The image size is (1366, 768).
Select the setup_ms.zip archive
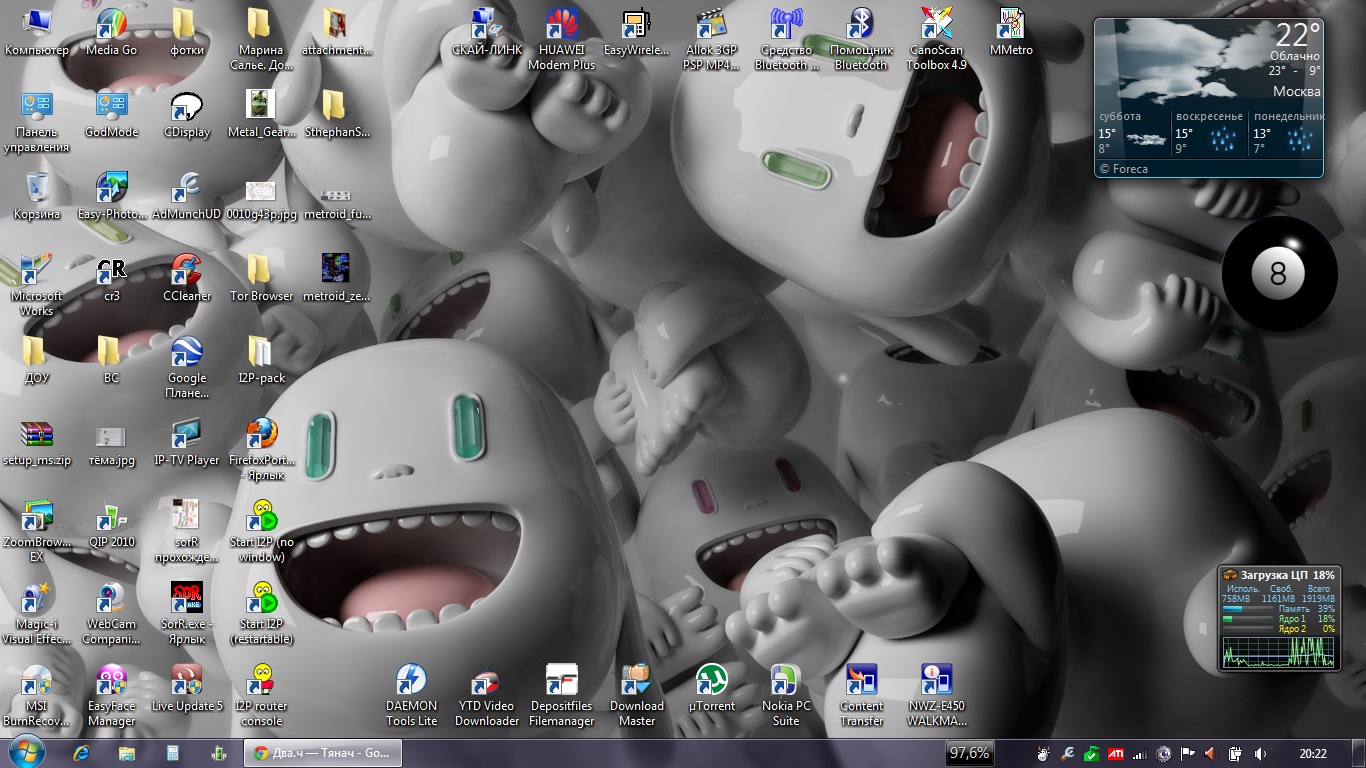point(37,435)
